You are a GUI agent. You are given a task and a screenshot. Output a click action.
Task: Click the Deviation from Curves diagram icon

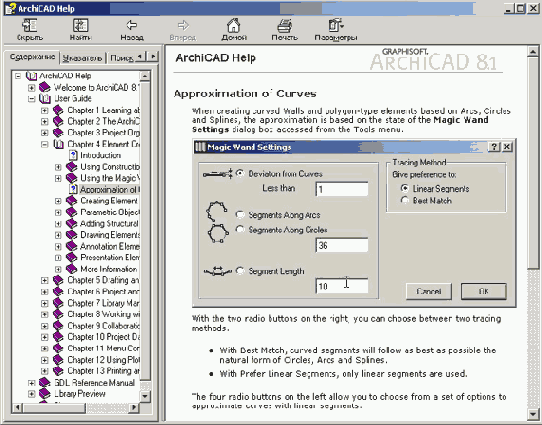coord(217,174)
